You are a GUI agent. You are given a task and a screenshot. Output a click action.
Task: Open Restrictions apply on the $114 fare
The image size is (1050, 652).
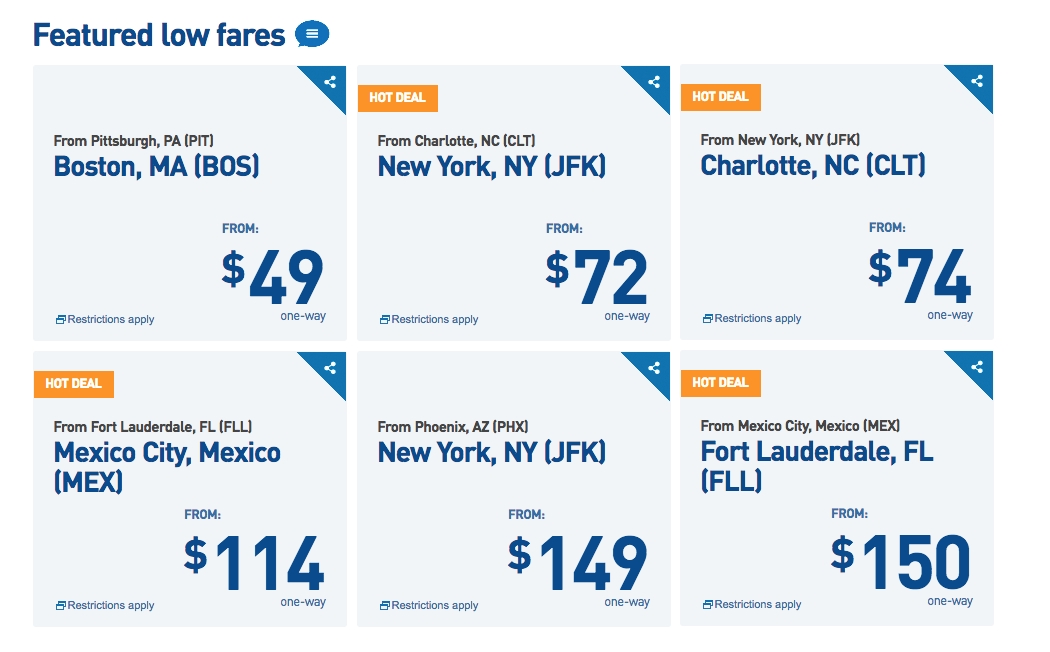[105, 605]
